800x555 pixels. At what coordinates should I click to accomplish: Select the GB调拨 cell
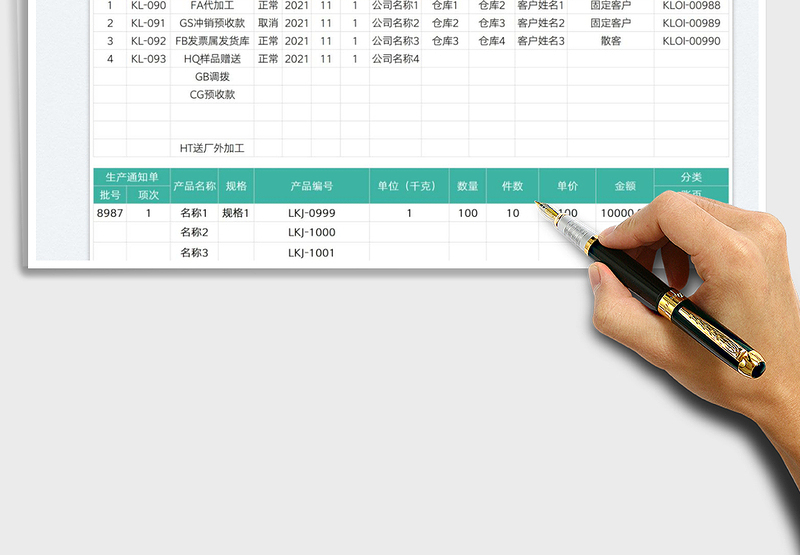point(212,77)
